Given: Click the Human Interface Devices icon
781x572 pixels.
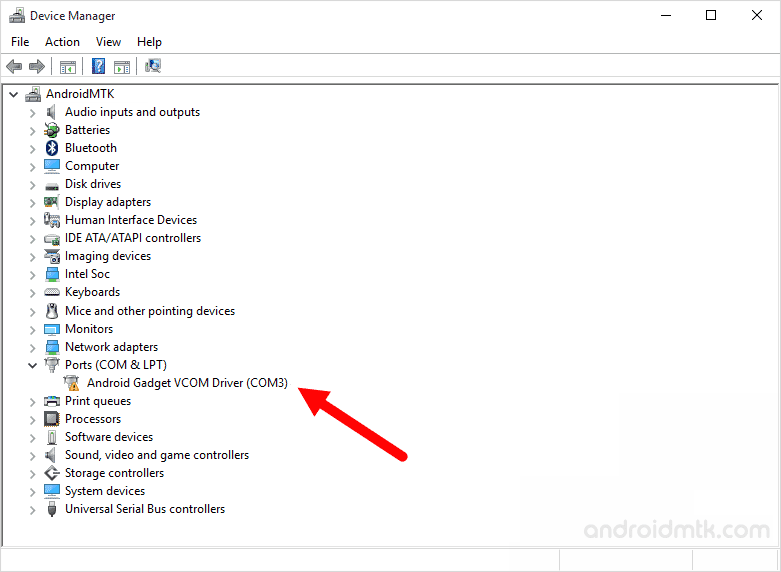Looking at the screenshot, I should coord(52,220).
